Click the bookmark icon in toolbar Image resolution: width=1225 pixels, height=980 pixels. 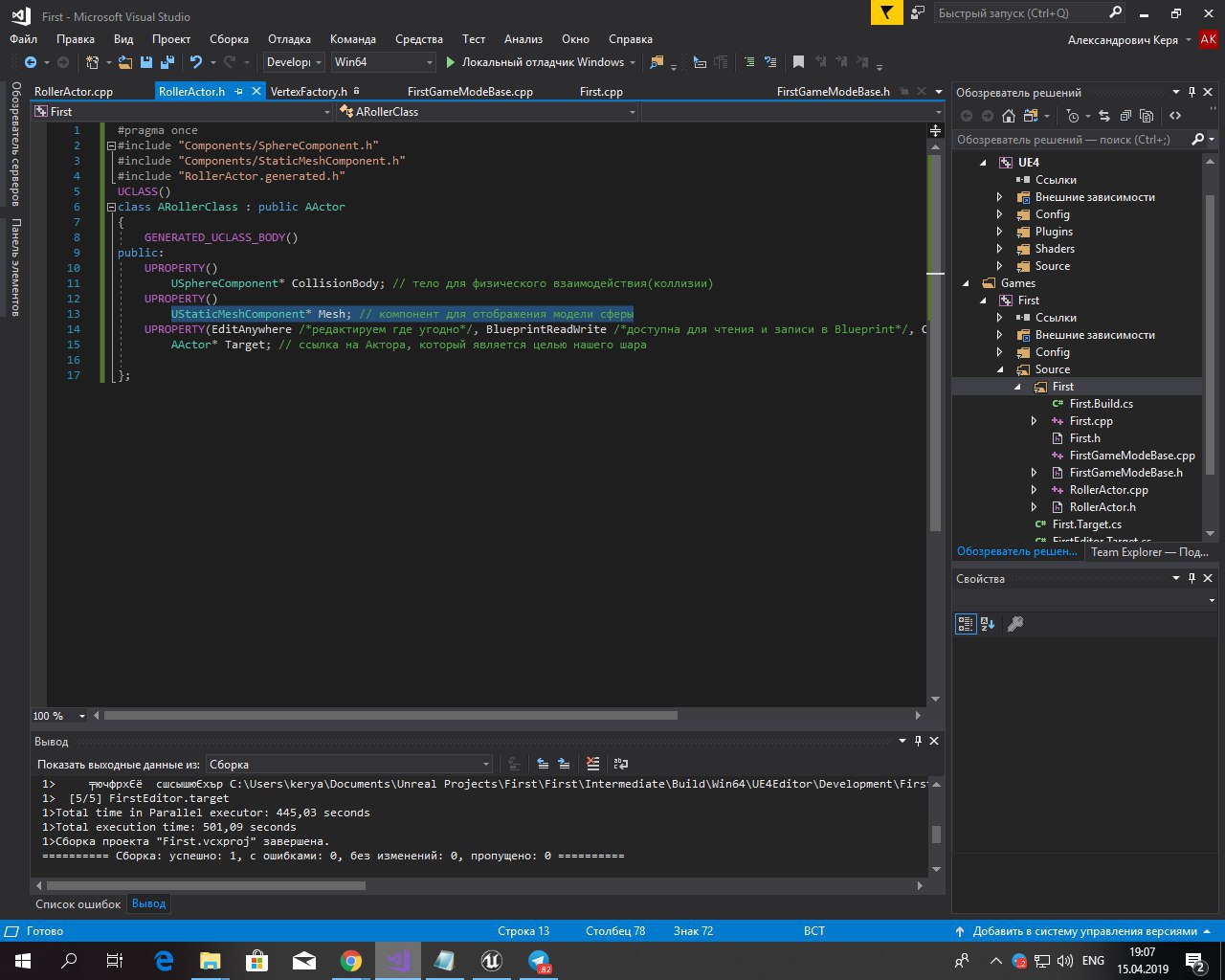[798, 62]
